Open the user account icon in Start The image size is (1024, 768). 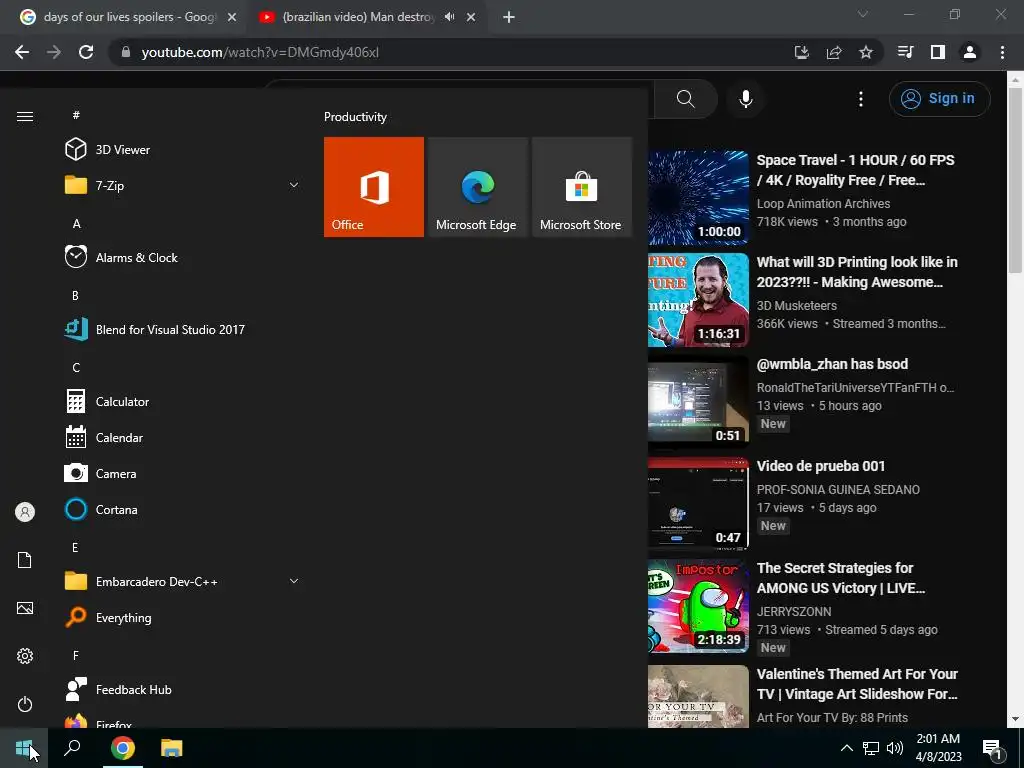[x=25, y=512]
